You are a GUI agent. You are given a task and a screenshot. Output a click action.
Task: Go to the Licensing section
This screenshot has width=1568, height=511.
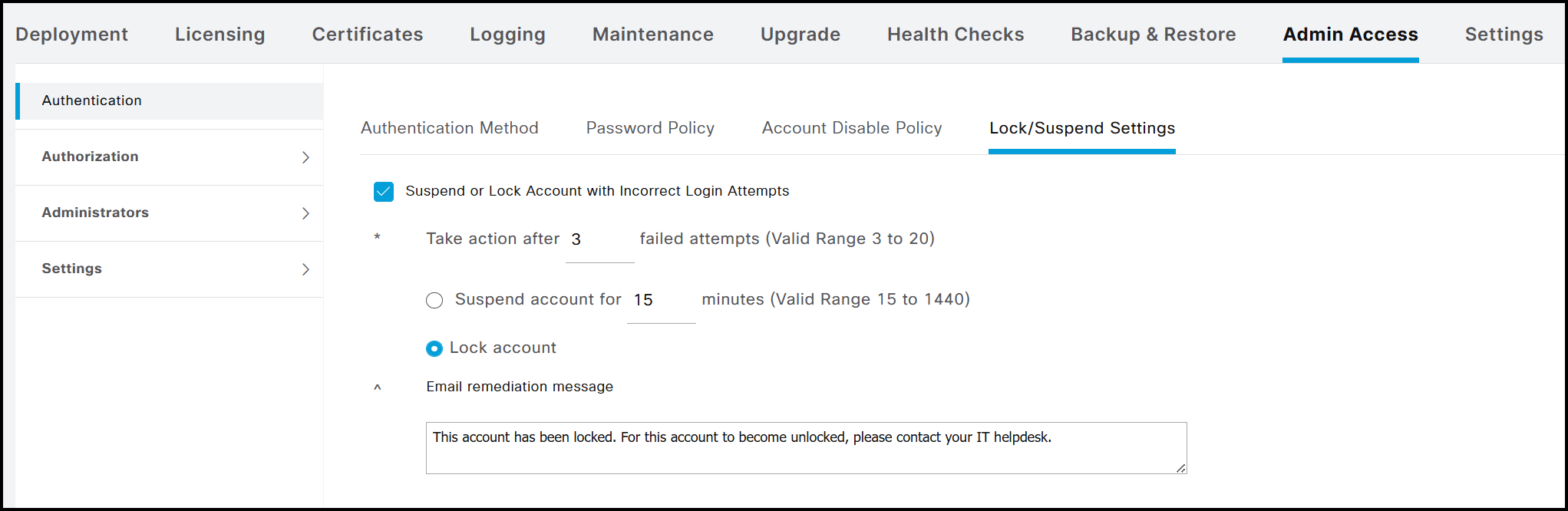click(220, 35)
